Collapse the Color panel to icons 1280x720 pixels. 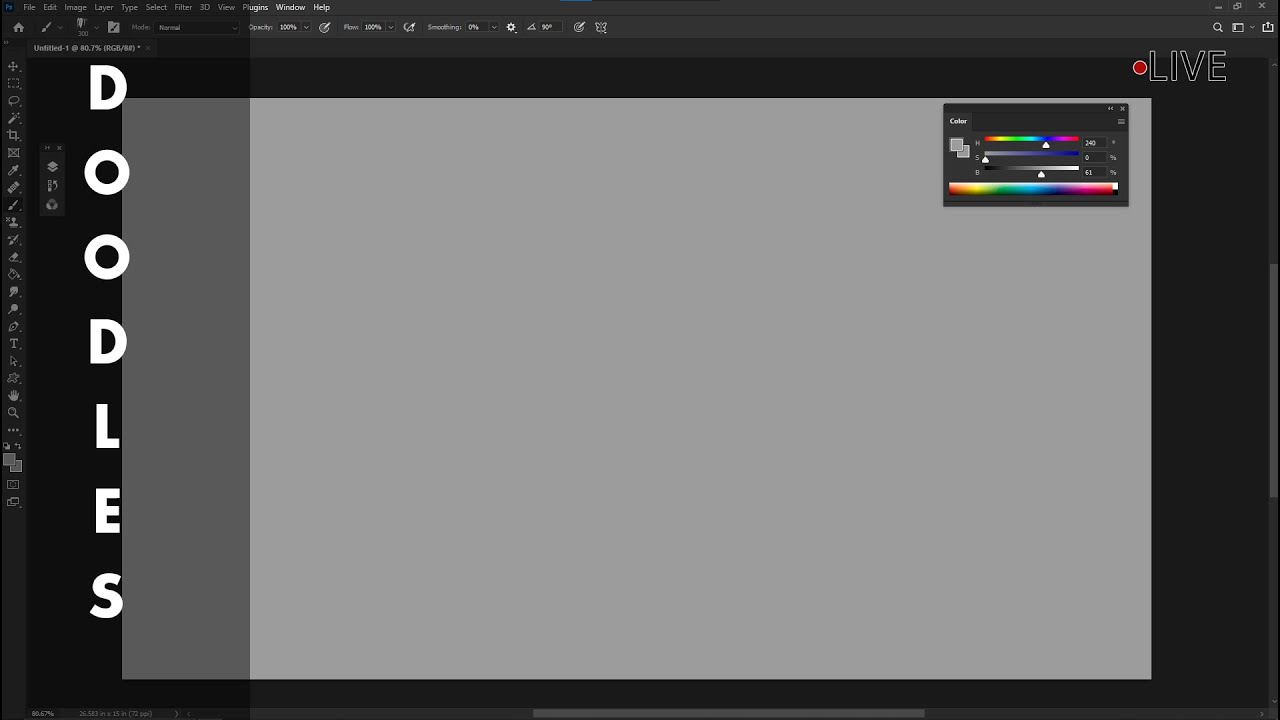pos(1110,108)
